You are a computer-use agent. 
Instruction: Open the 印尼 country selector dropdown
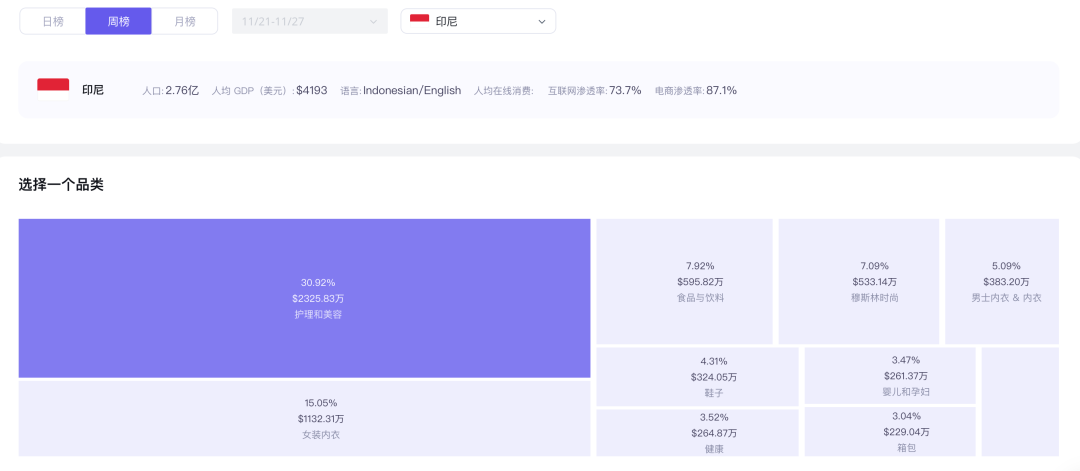pos(478,21)
